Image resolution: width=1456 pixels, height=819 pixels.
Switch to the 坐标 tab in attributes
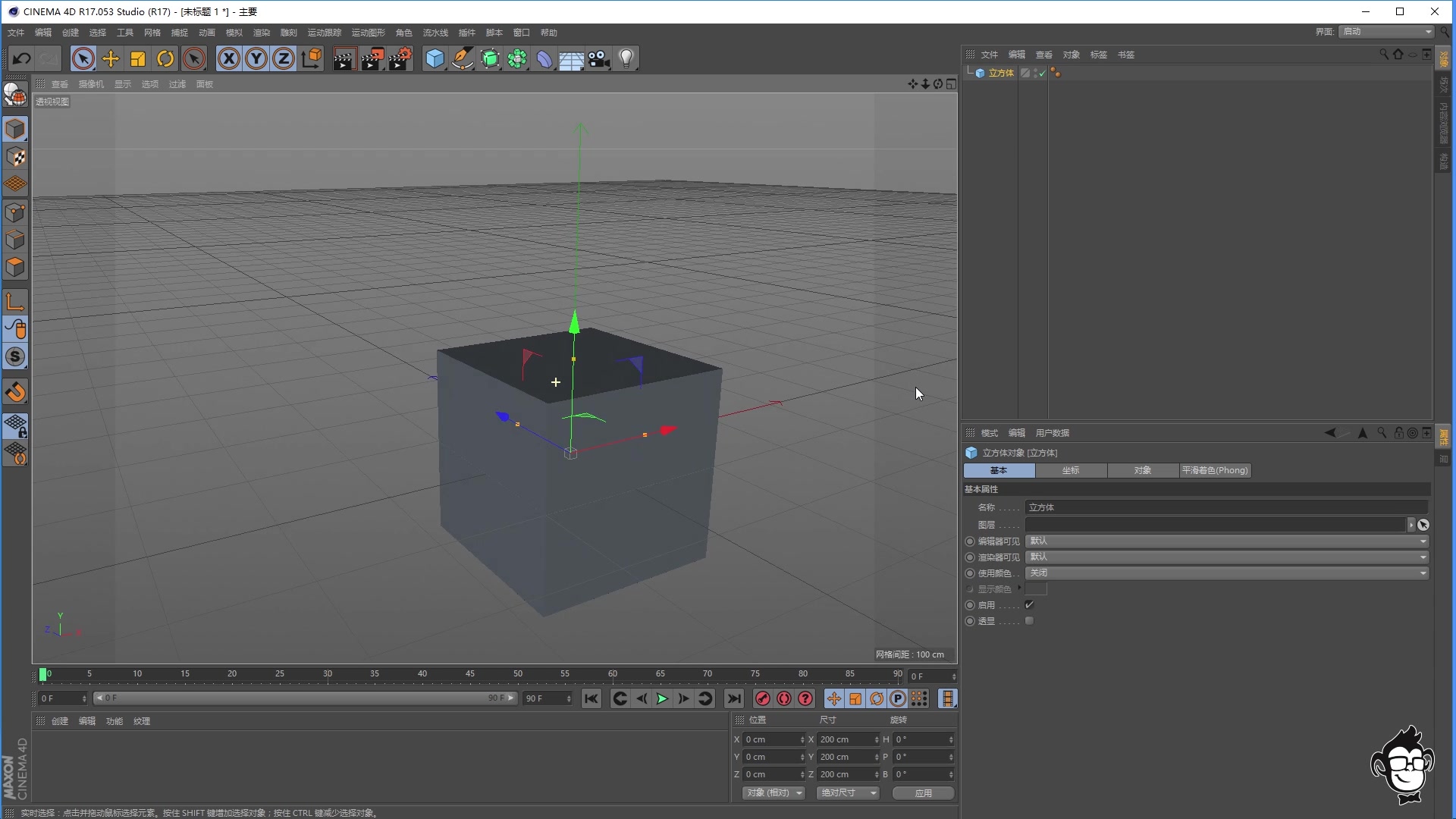(x=1071, y=470)
